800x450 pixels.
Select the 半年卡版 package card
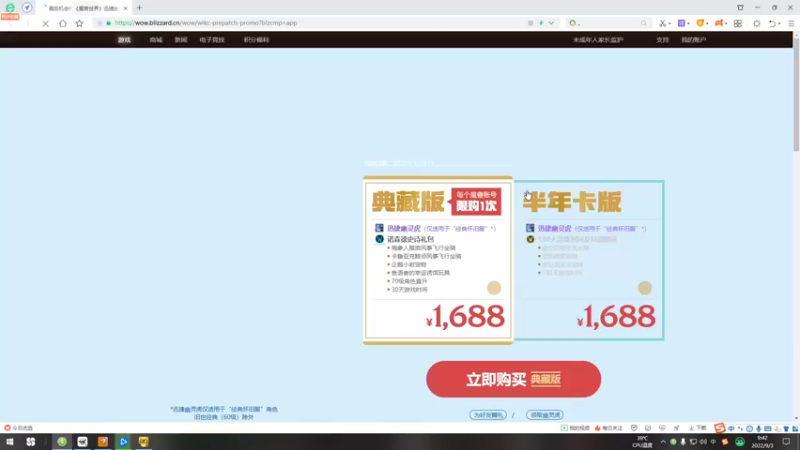click(589, 260)
